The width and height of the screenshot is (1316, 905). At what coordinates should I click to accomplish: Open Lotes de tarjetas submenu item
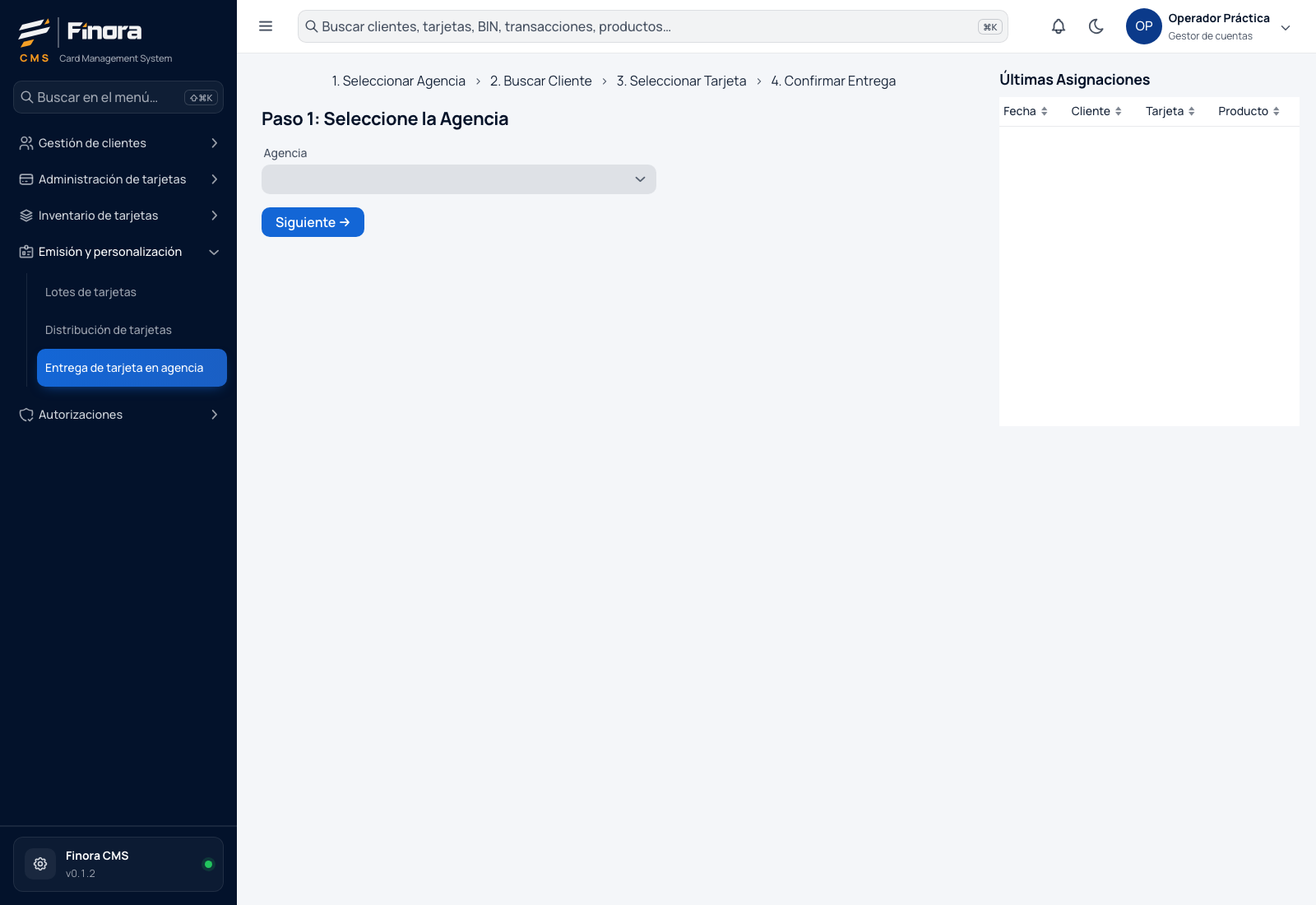click(132, 292)
